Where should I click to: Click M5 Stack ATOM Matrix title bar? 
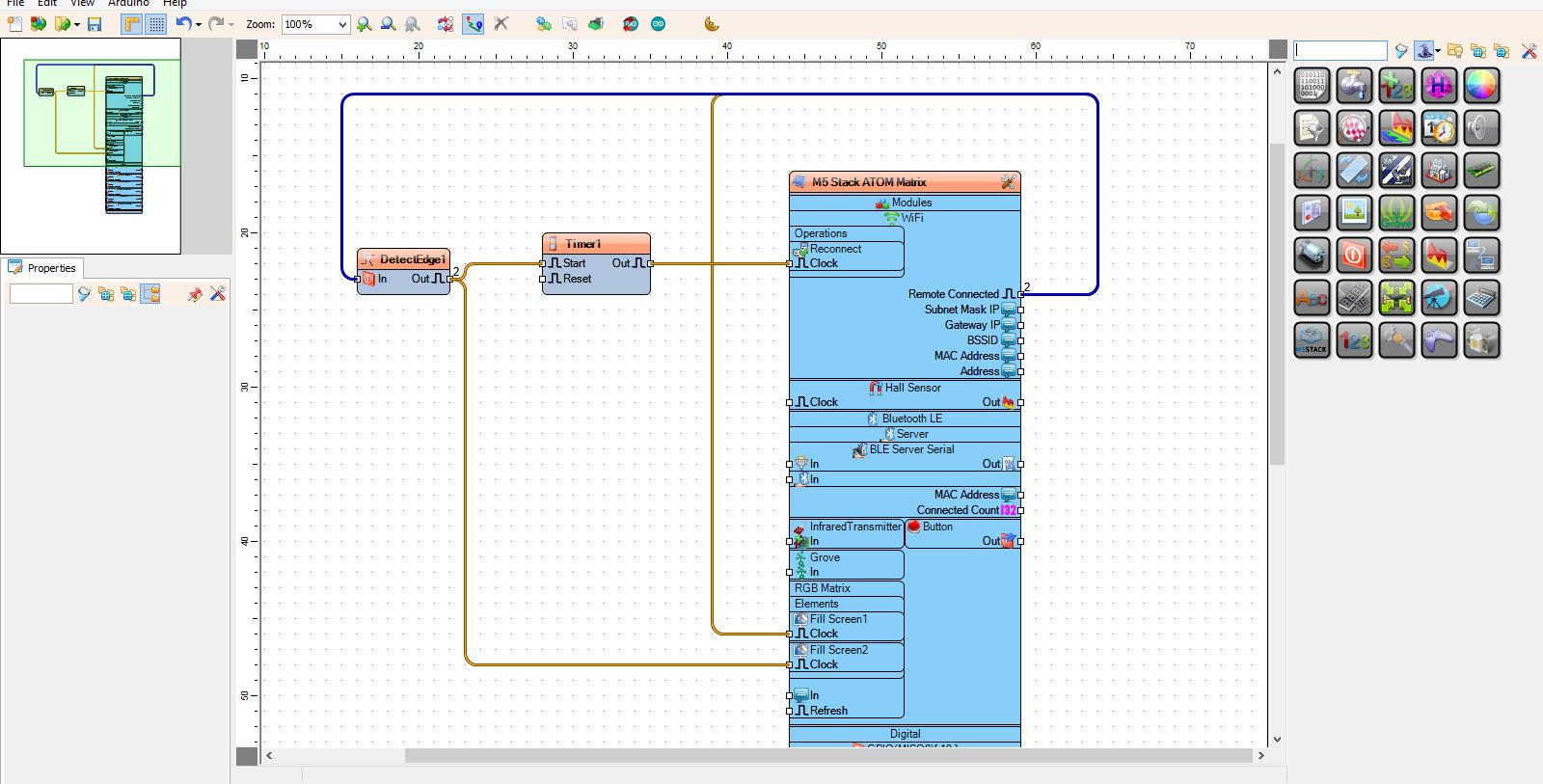(905, 181)
